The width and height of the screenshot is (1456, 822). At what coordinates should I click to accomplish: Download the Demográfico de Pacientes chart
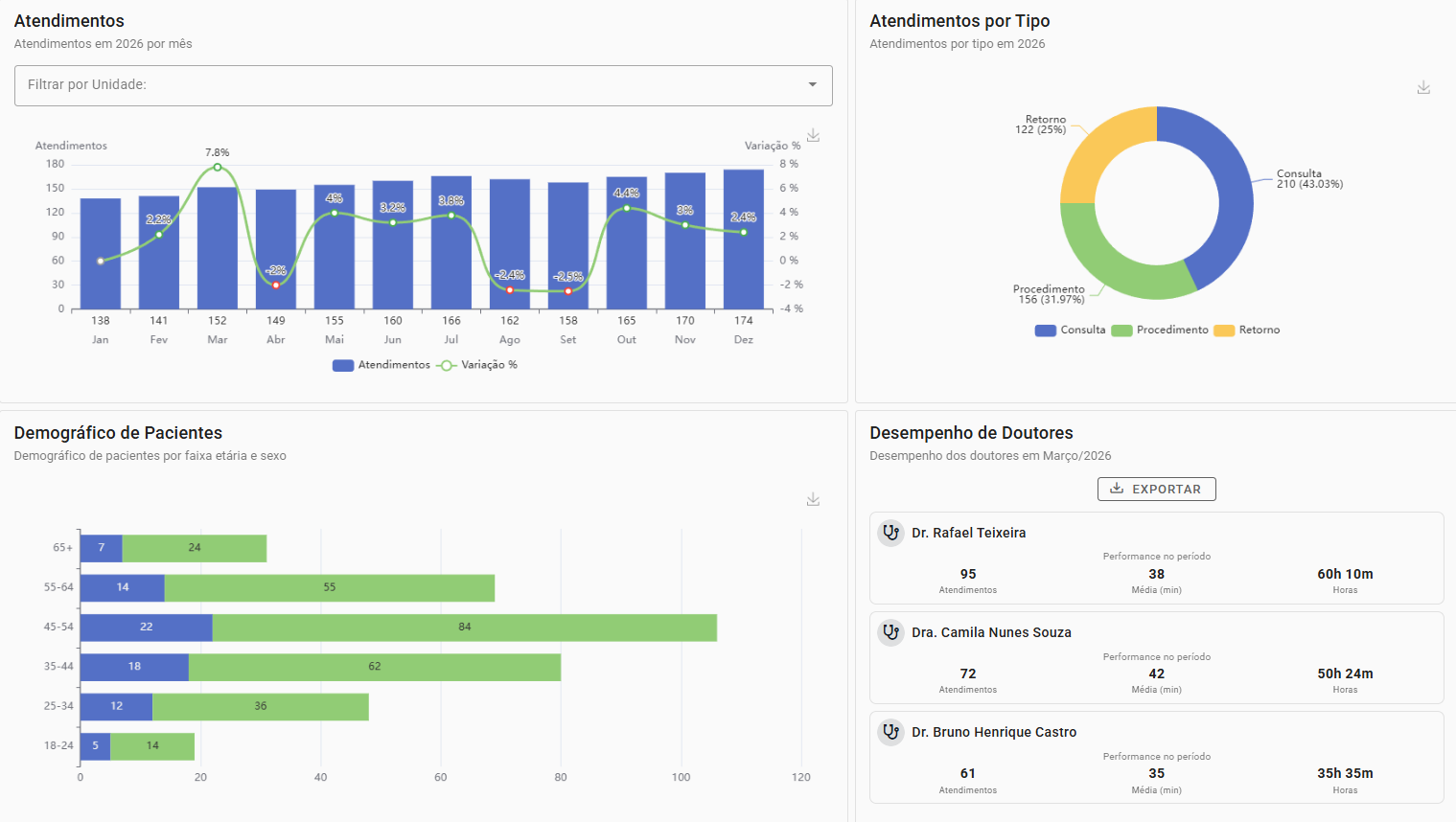pos(813,499)
